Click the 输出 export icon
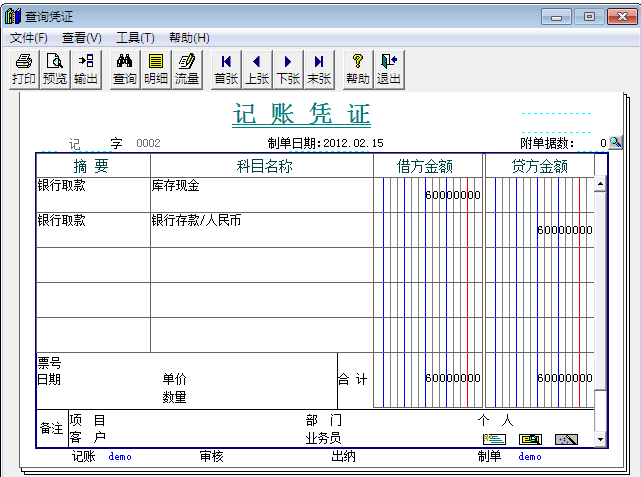 86,69
